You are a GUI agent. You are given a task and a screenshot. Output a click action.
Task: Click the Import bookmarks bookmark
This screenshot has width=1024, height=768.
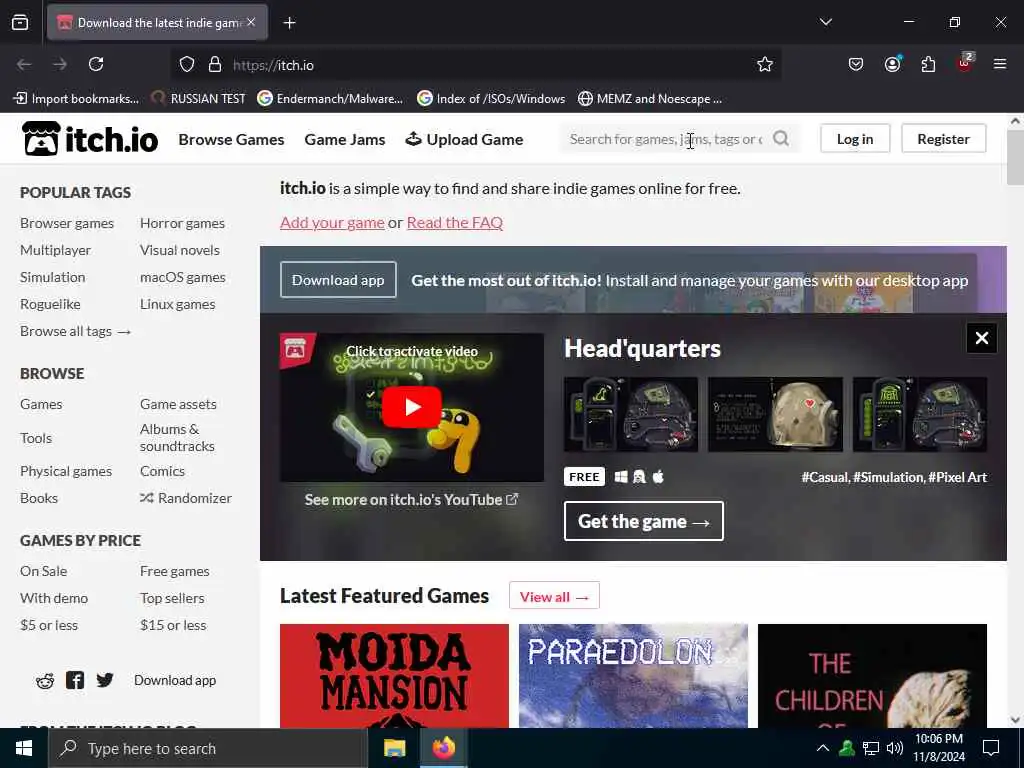[x=76, y=99]
